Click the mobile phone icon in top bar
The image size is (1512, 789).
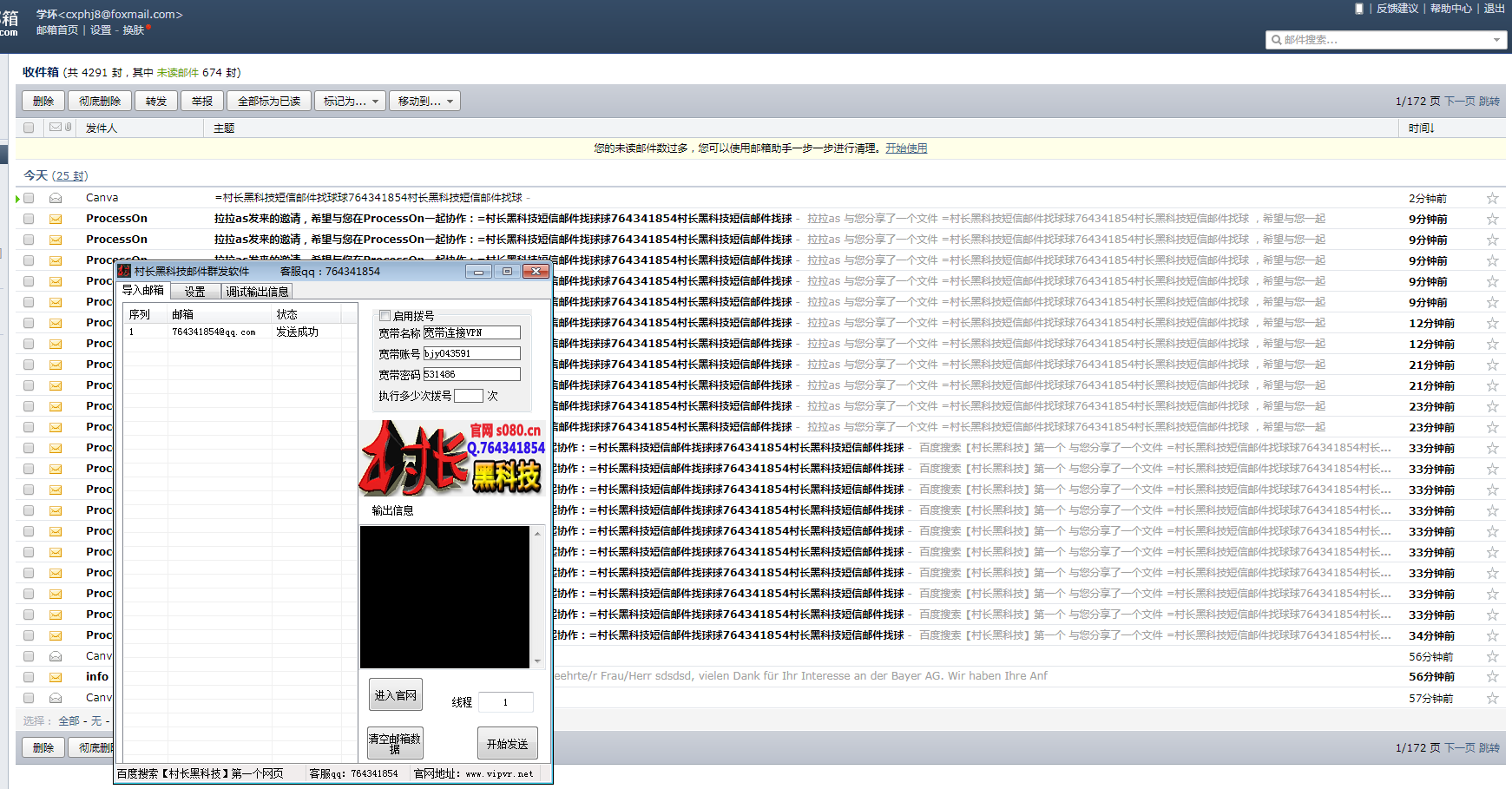point(1359,9)
